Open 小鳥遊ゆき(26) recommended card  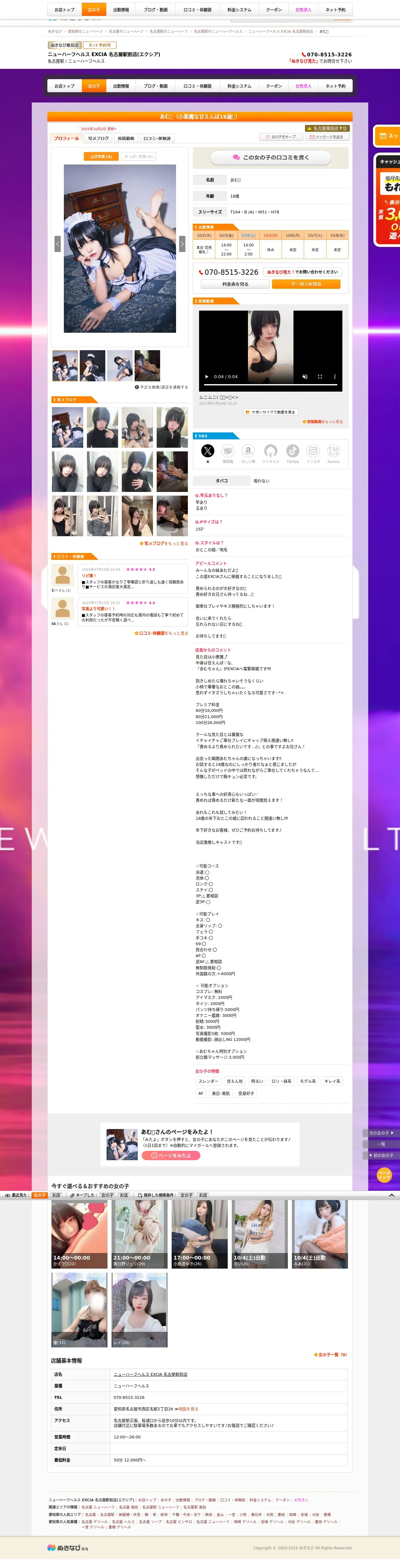200,1235
